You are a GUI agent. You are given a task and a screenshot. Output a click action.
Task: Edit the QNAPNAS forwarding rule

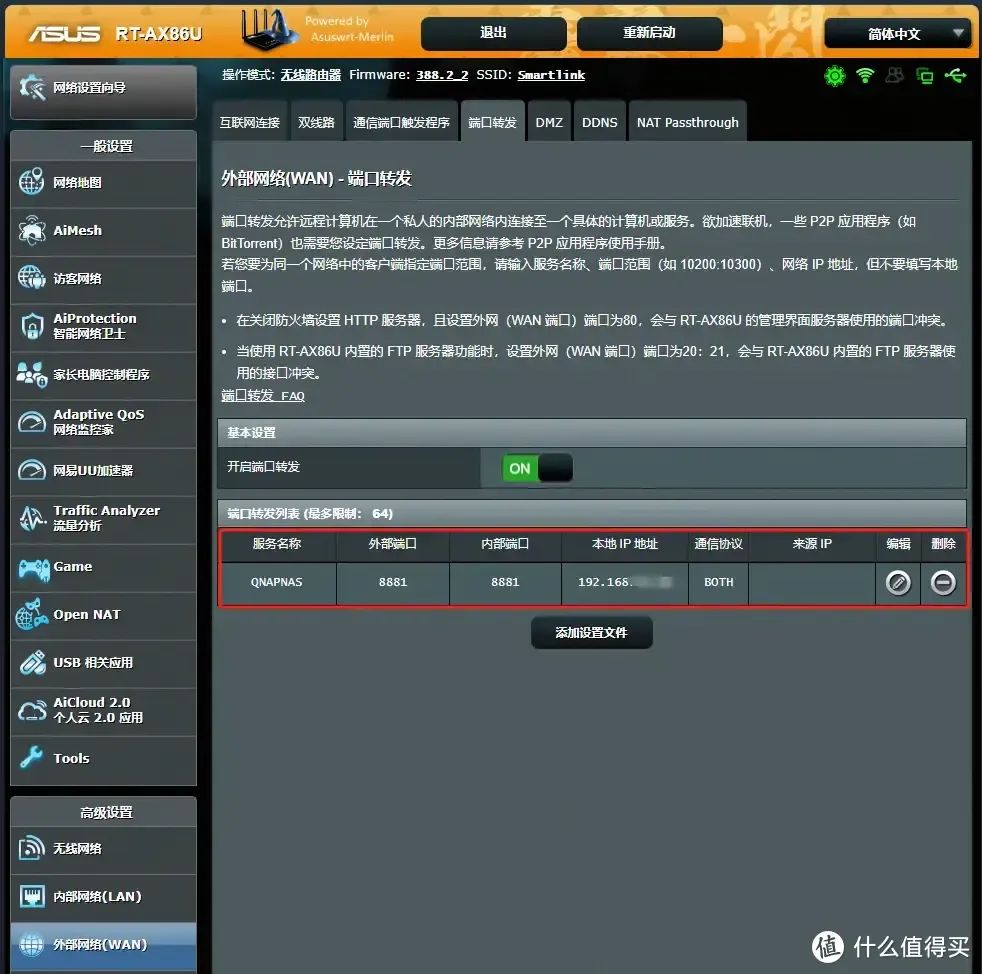(x=897, y=583)
